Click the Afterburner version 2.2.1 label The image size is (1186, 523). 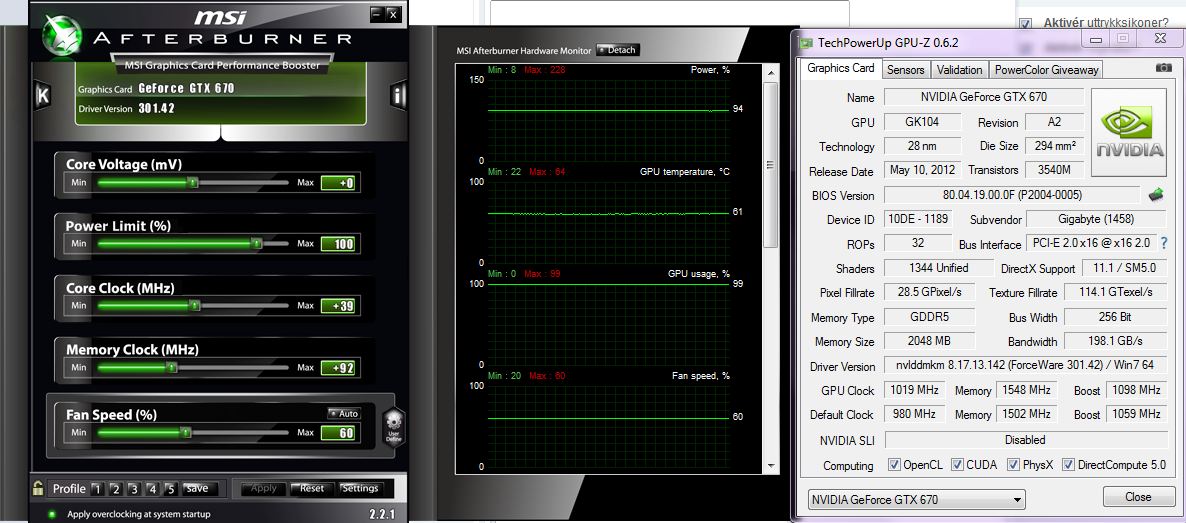[383, 515]
